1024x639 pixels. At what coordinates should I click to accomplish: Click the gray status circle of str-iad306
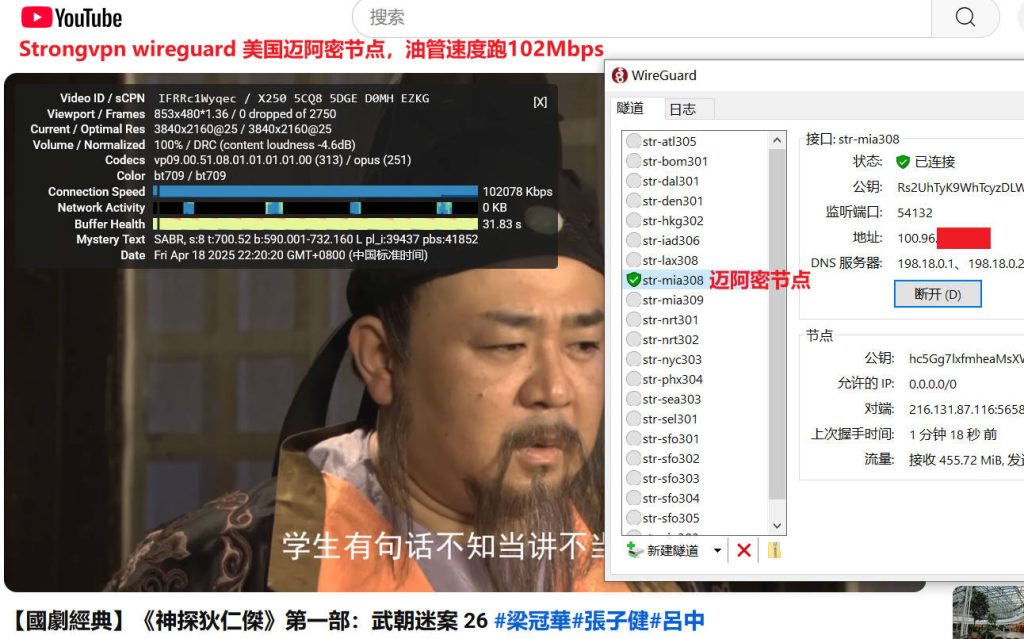coord(633,240)
